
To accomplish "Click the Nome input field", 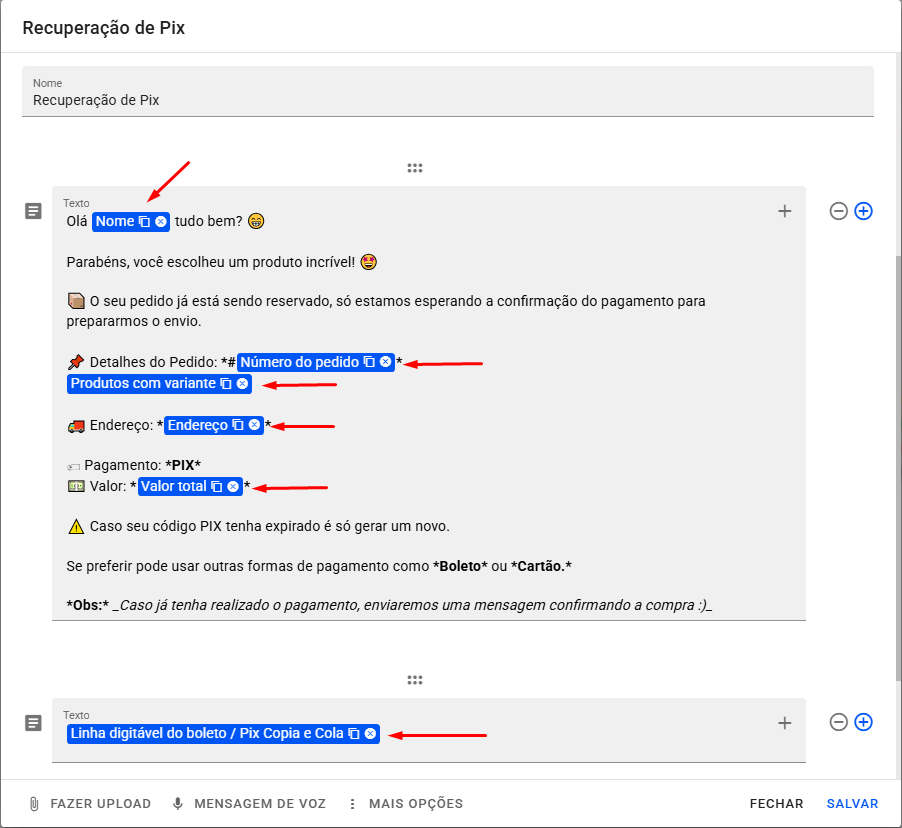I will coord(448,100).
